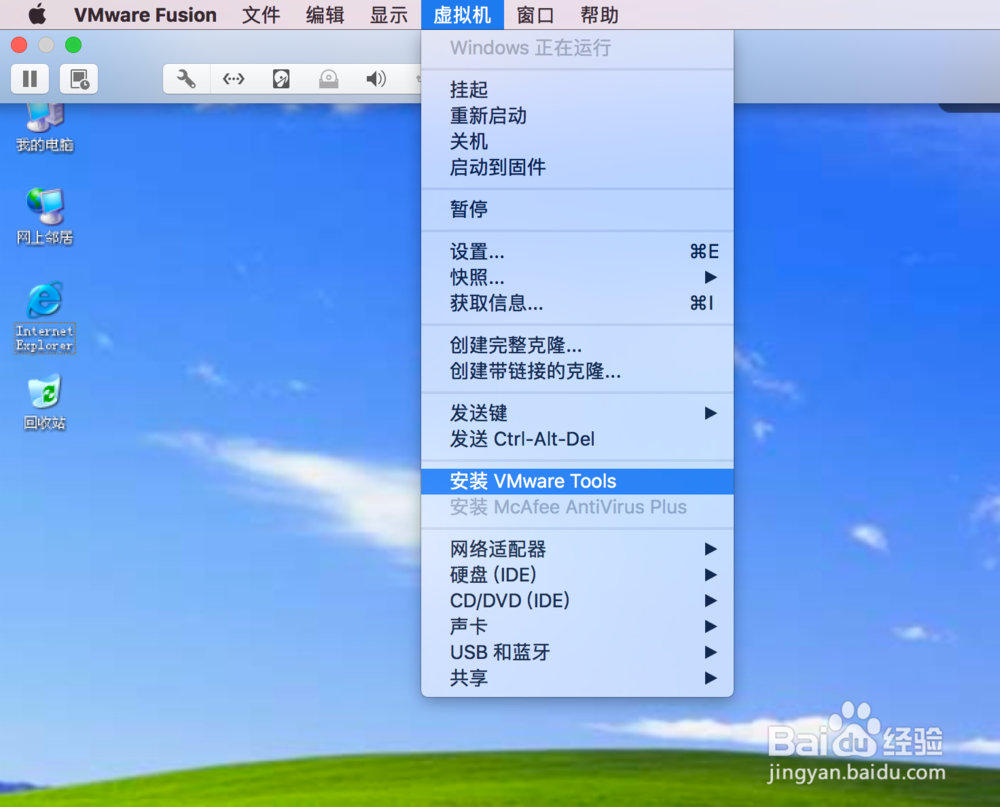Open the 窗口 menu in the menu bar
The width and height of the screenshot is (1000, 807).
[x=535, y=15]
